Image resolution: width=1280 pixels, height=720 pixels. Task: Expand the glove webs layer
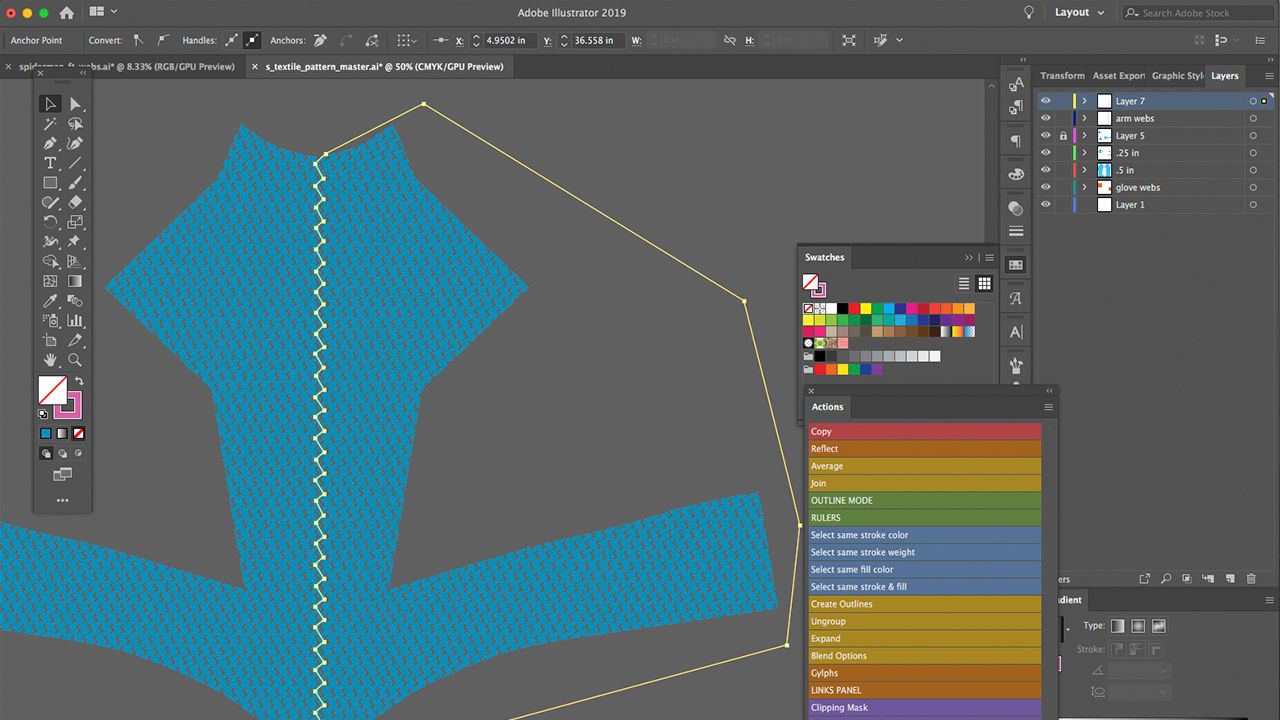pyautogui.click(x=1085, y=187)
